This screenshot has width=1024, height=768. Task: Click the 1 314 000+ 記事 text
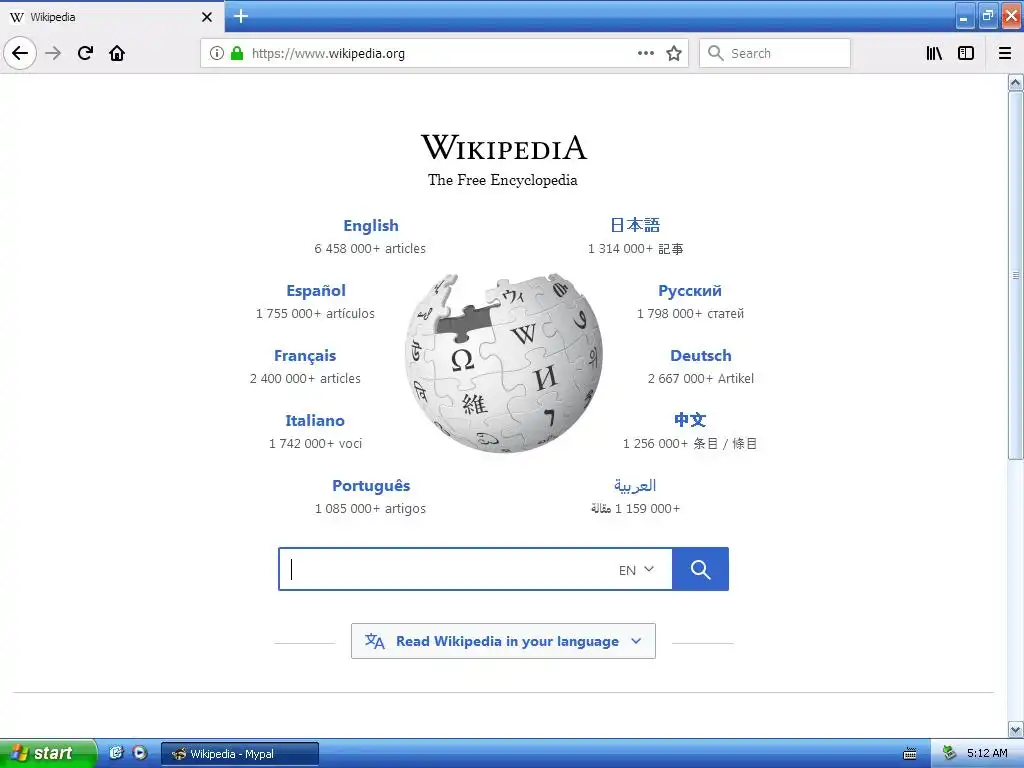point(635,249)
